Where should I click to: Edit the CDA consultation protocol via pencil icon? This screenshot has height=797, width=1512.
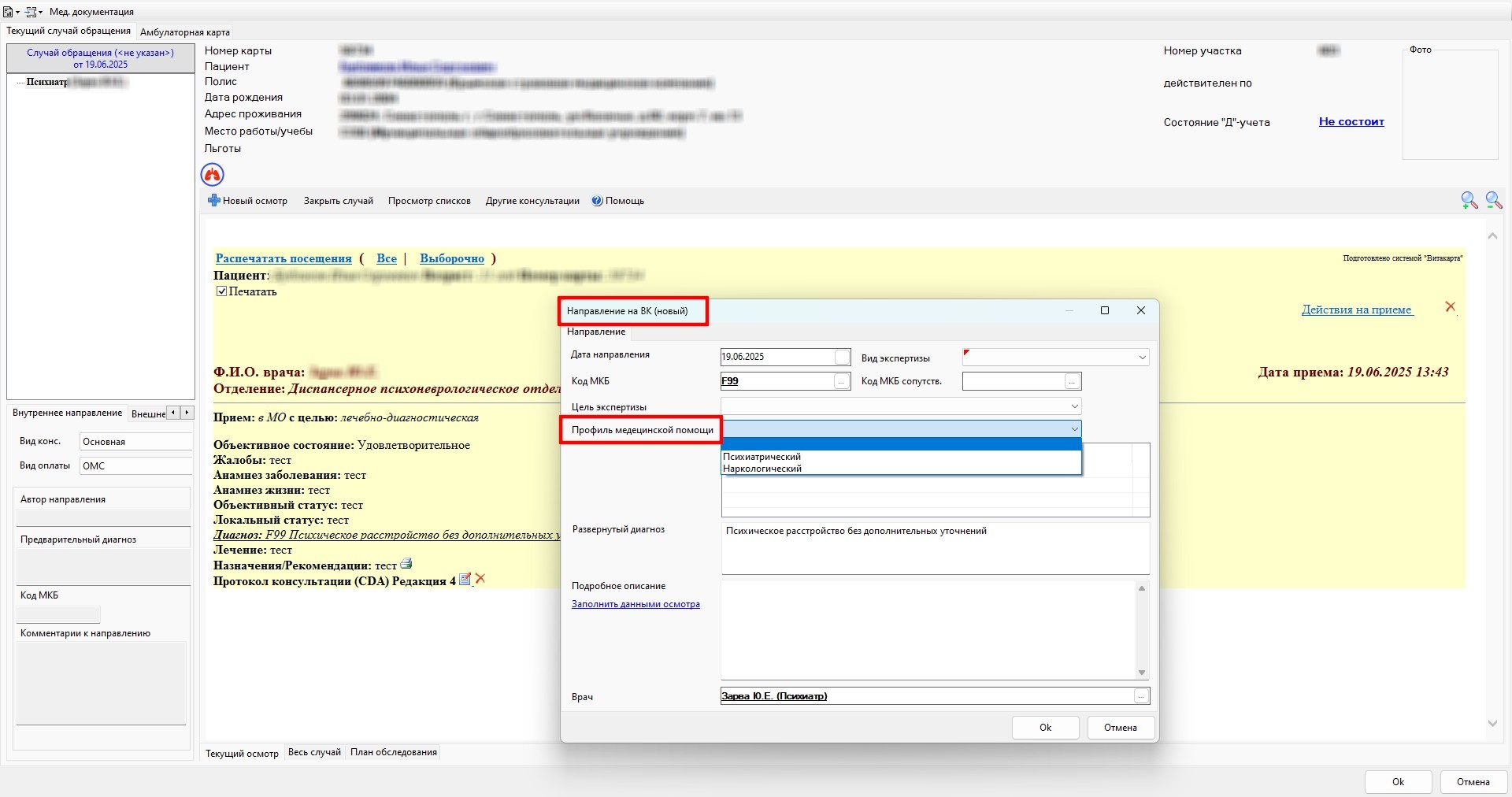465,580
